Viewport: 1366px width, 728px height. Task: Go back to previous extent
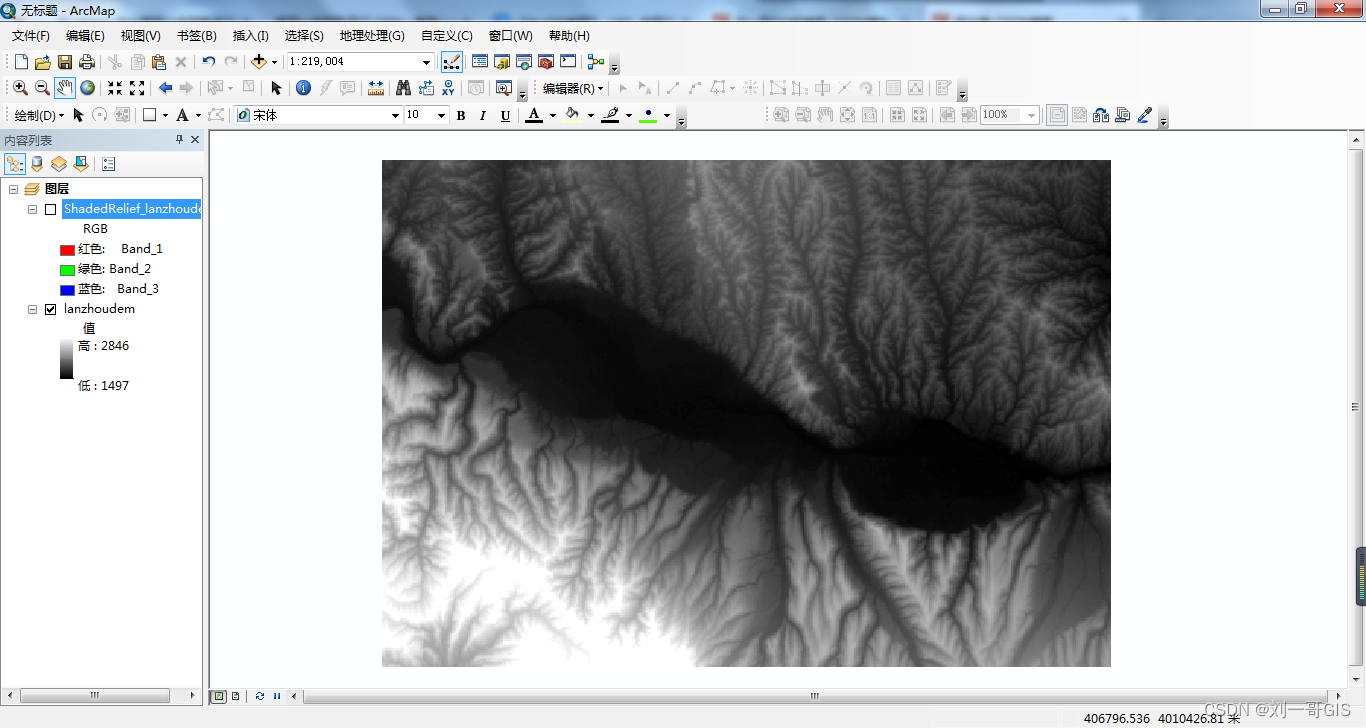[x=165, y=88]
